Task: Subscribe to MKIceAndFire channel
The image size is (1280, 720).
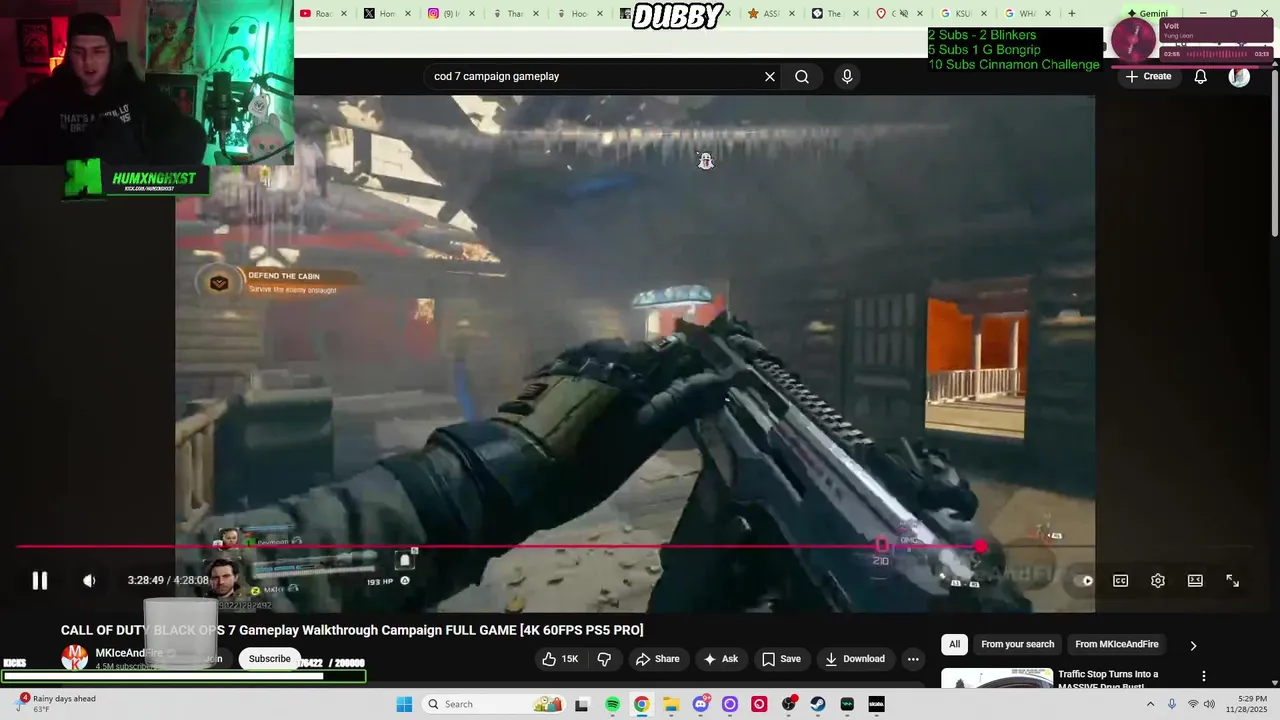Action: 269,659
